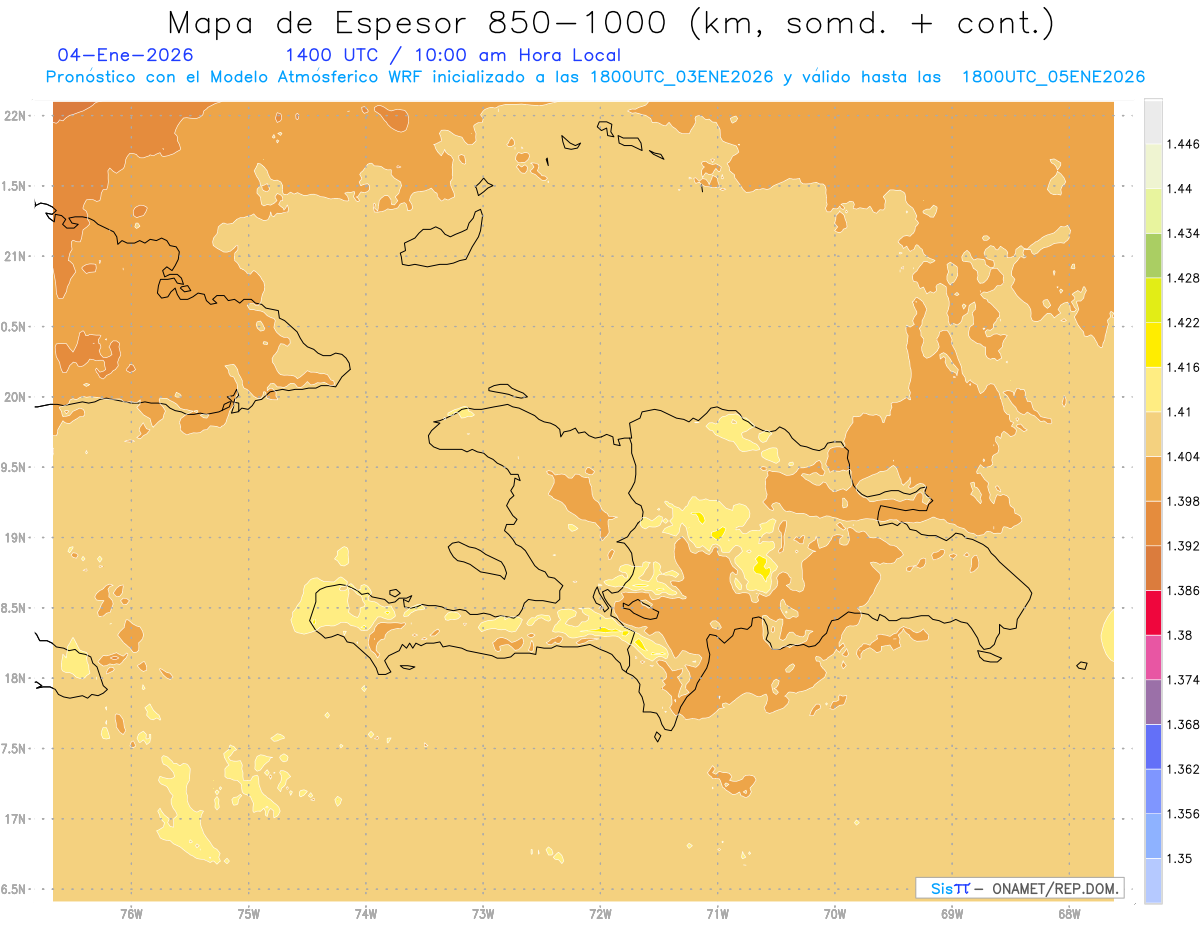Click the longitude label "76W"

(x=131, y=914)
